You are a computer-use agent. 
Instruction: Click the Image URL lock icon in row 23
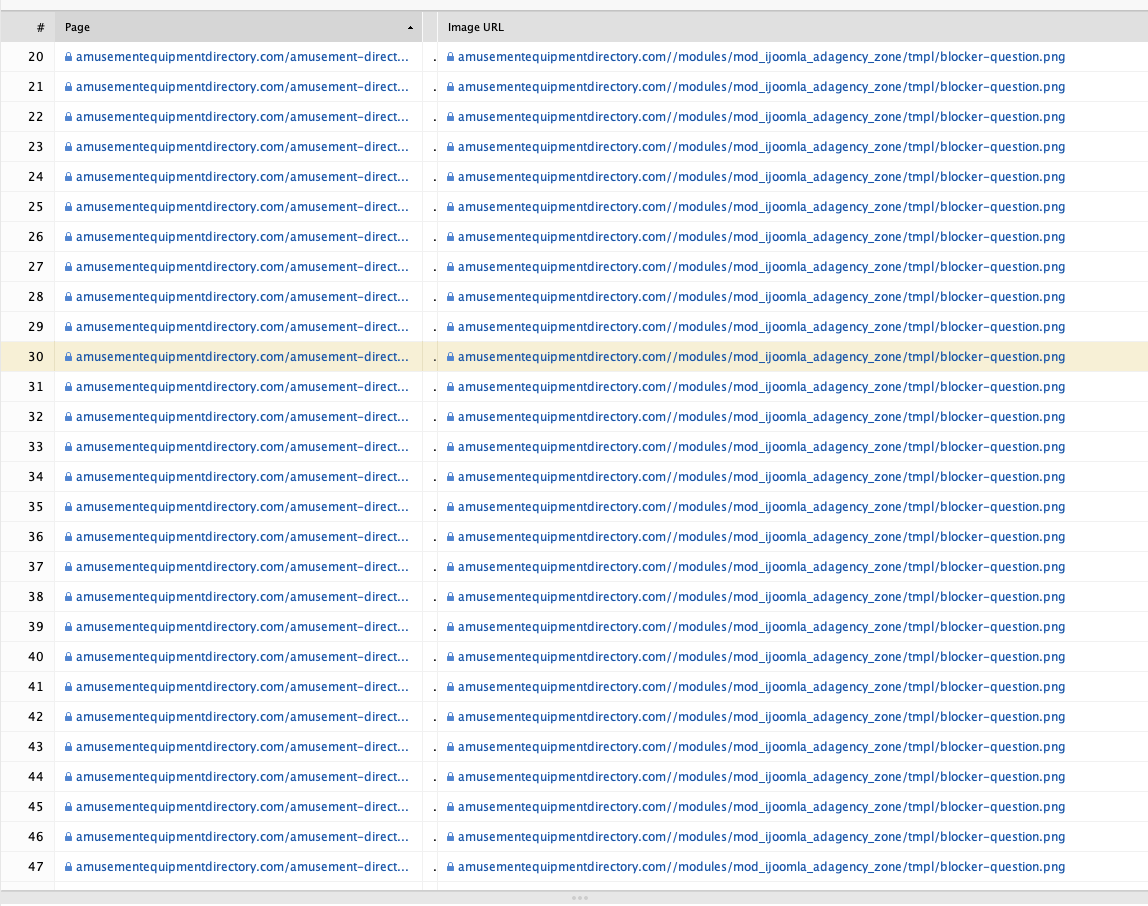450,146
